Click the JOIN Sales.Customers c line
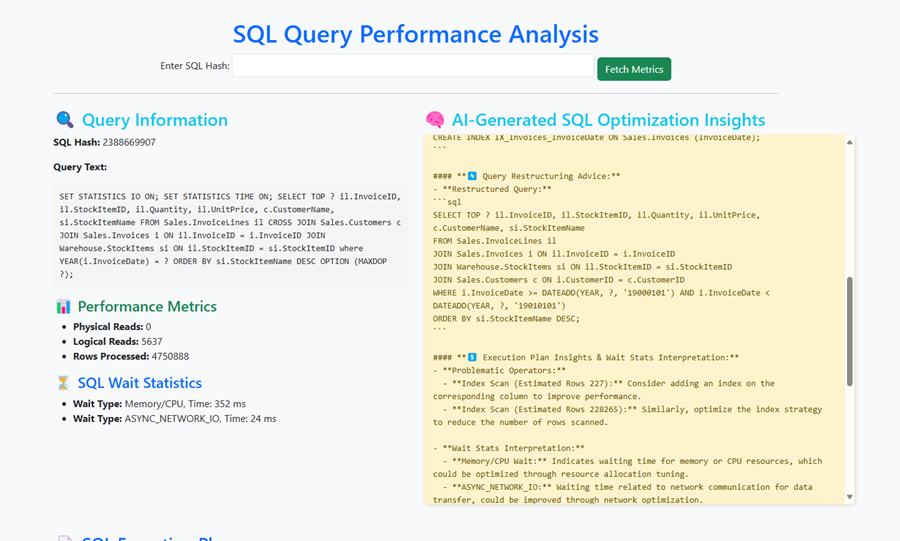The height and width of the screenshot is (541, 900). (558, 280)
